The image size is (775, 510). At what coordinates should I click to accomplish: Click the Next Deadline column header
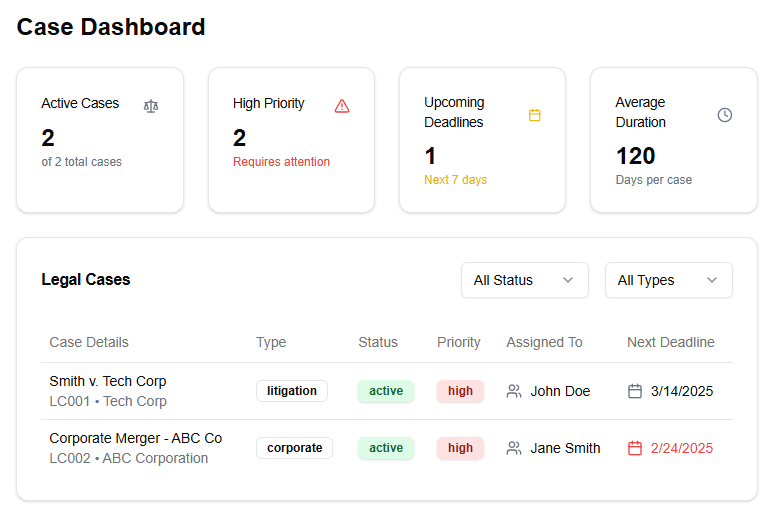(670, 342)
